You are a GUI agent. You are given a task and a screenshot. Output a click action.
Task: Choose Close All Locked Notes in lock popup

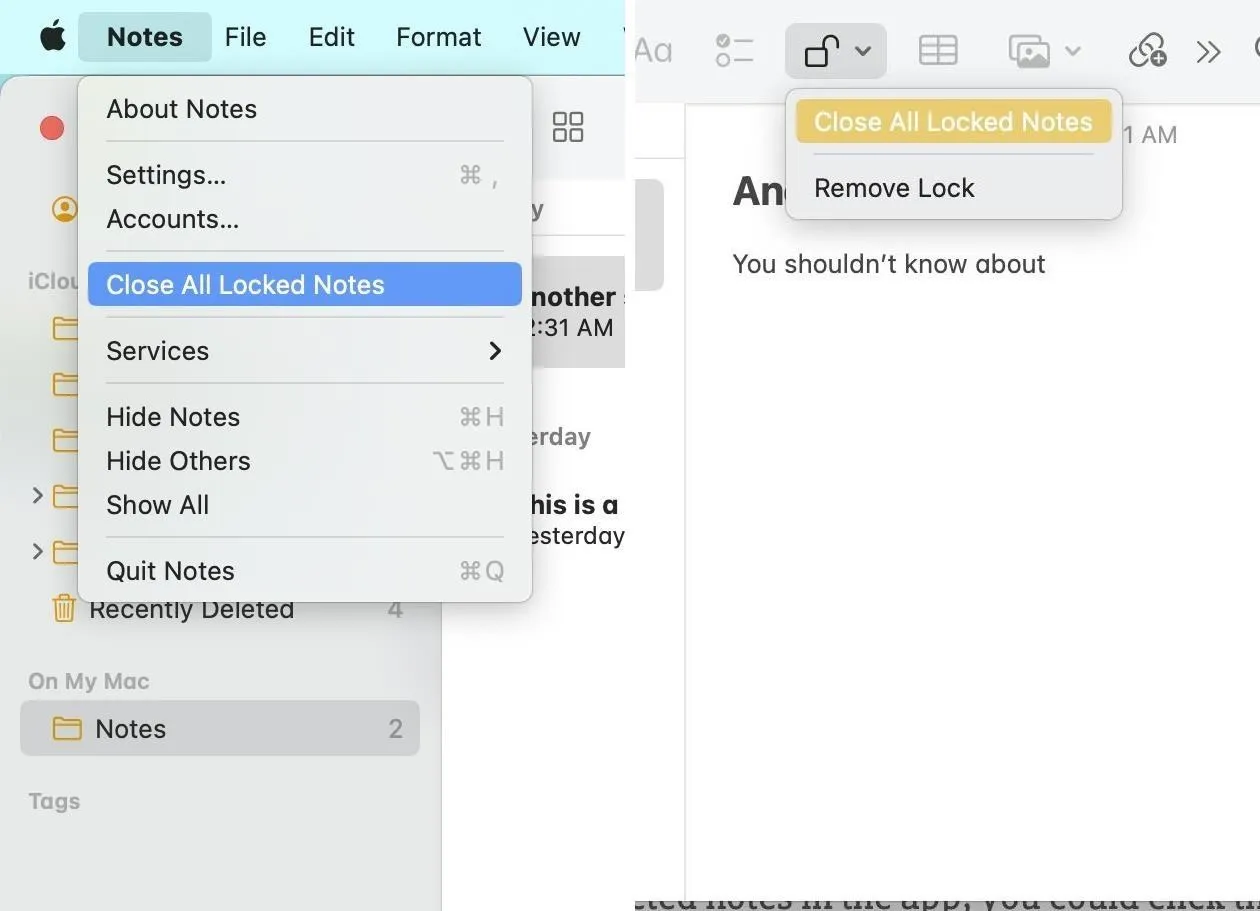tap(953, 122)
